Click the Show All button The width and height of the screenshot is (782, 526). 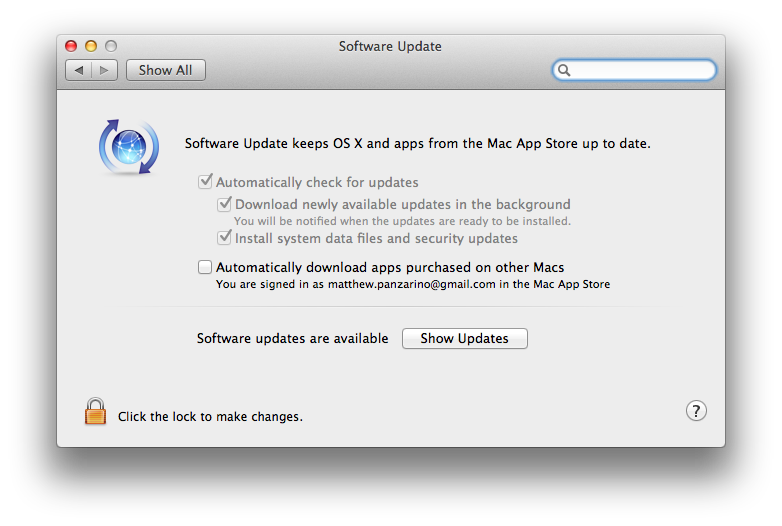tap(166, 70)
